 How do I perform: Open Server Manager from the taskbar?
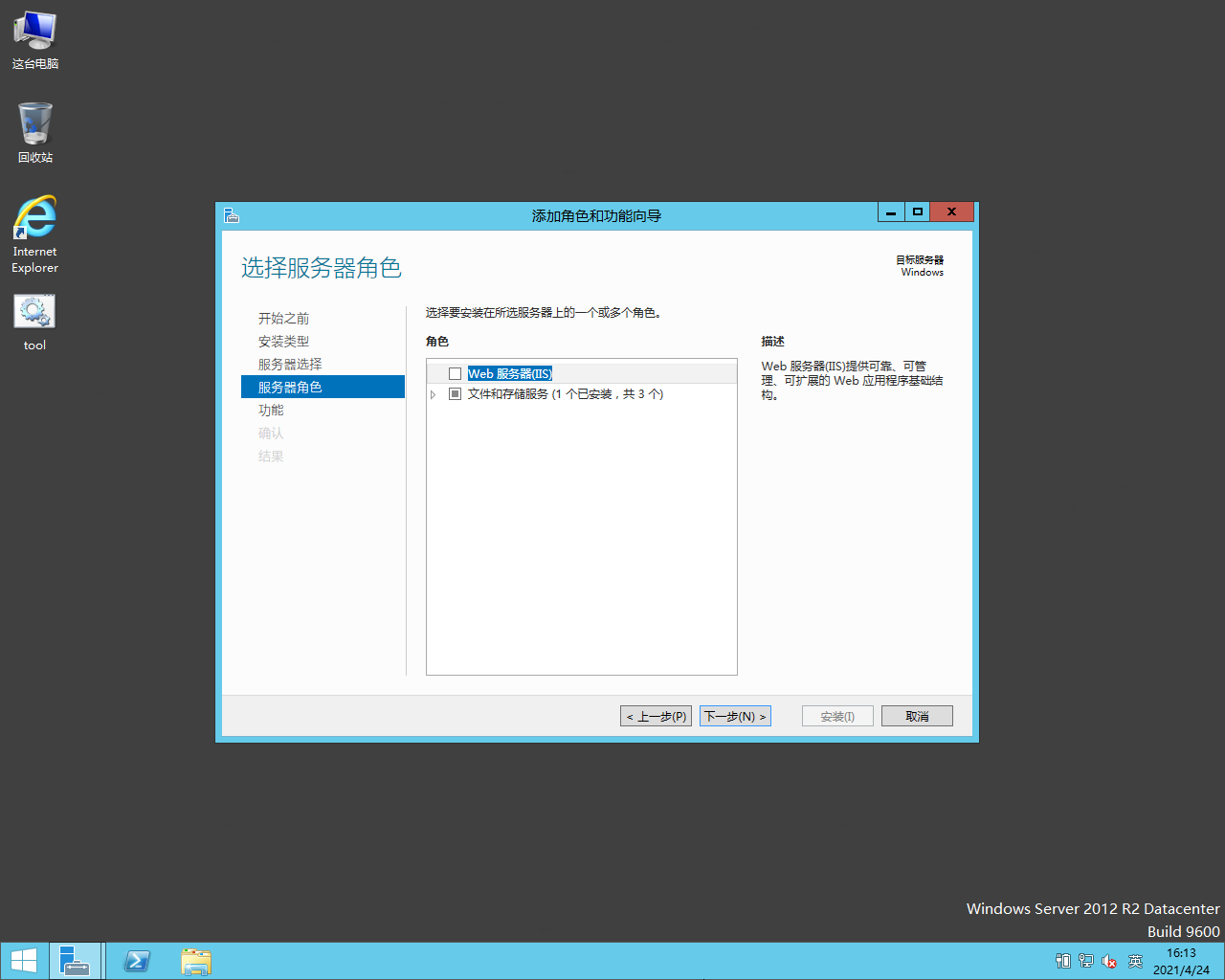75,961
